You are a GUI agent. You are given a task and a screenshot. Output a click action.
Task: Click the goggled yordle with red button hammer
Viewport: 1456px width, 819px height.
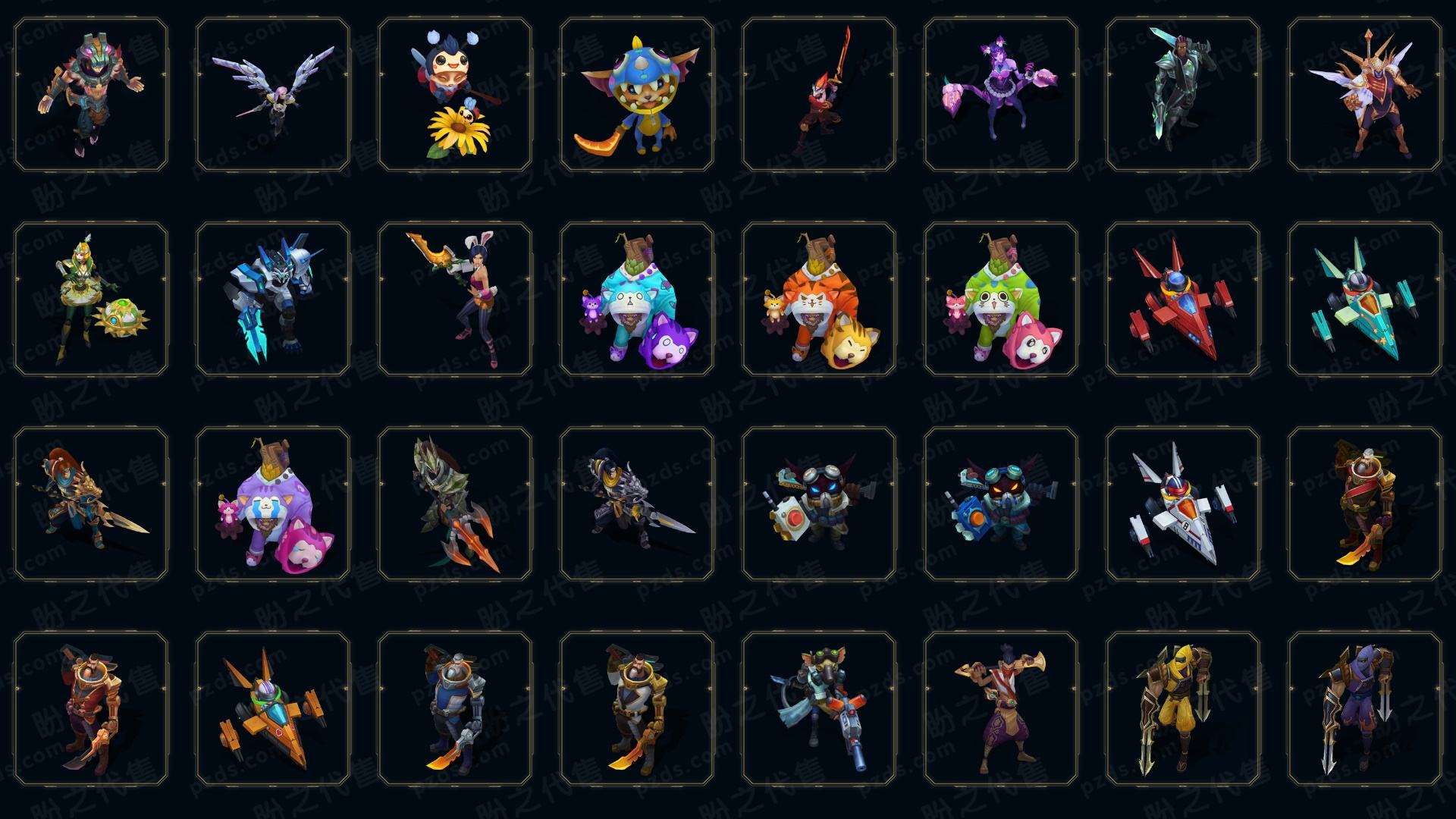(819, 504)
